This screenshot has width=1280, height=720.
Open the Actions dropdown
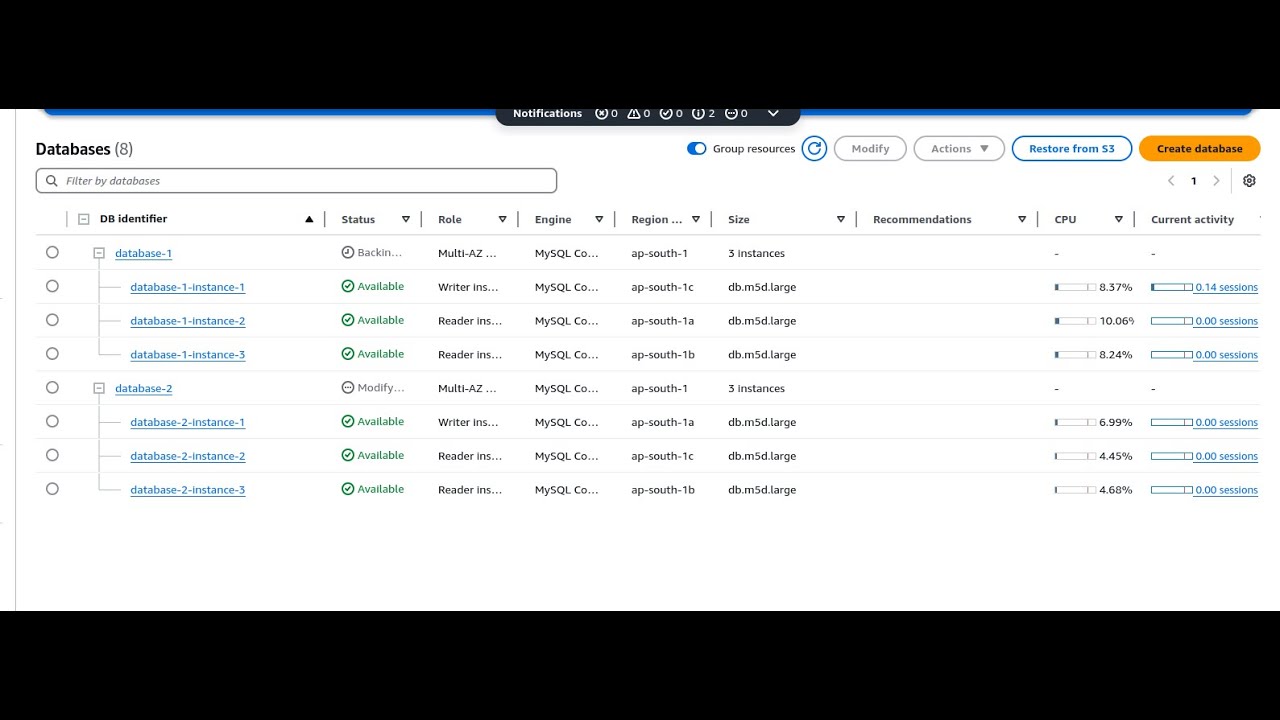(959, 149)
